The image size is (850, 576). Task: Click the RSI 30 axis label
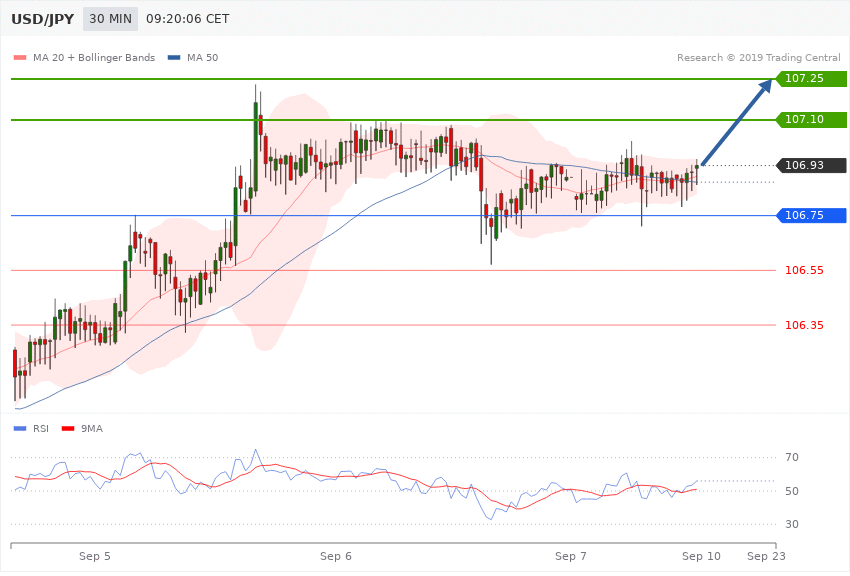click(x=792, y=524)
